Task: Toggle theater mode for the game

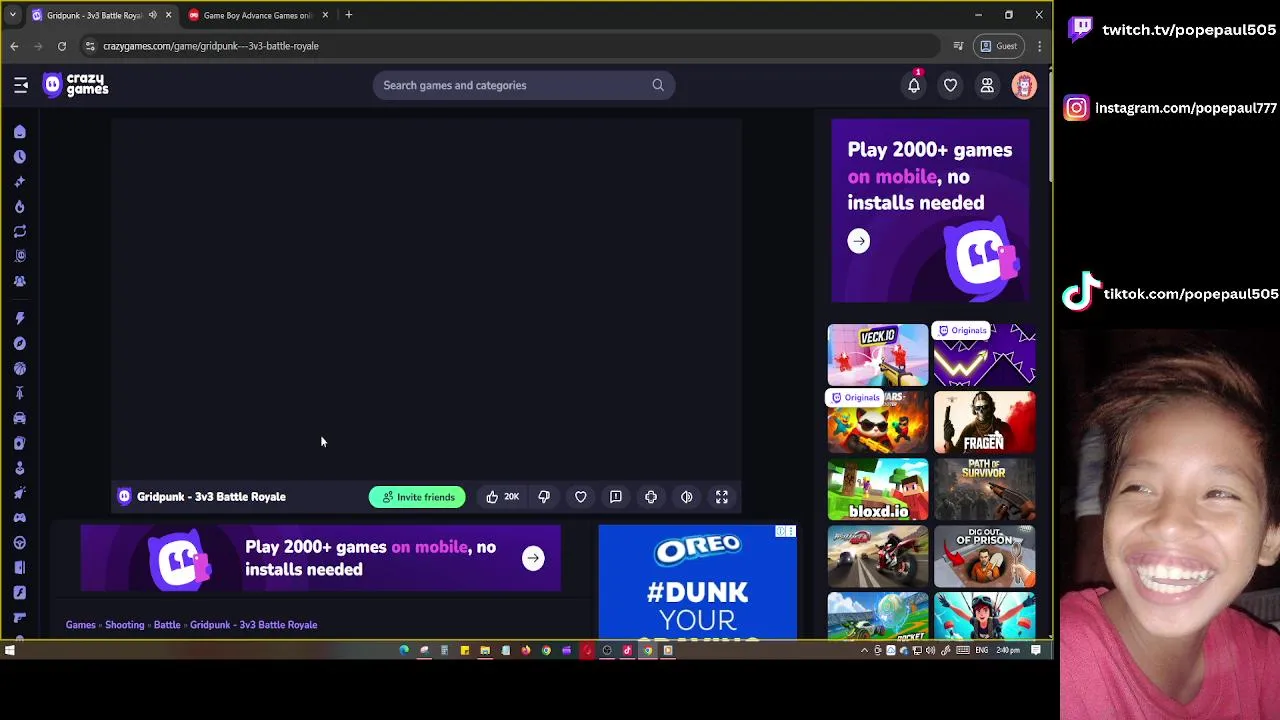Action: tap(687, 497)
